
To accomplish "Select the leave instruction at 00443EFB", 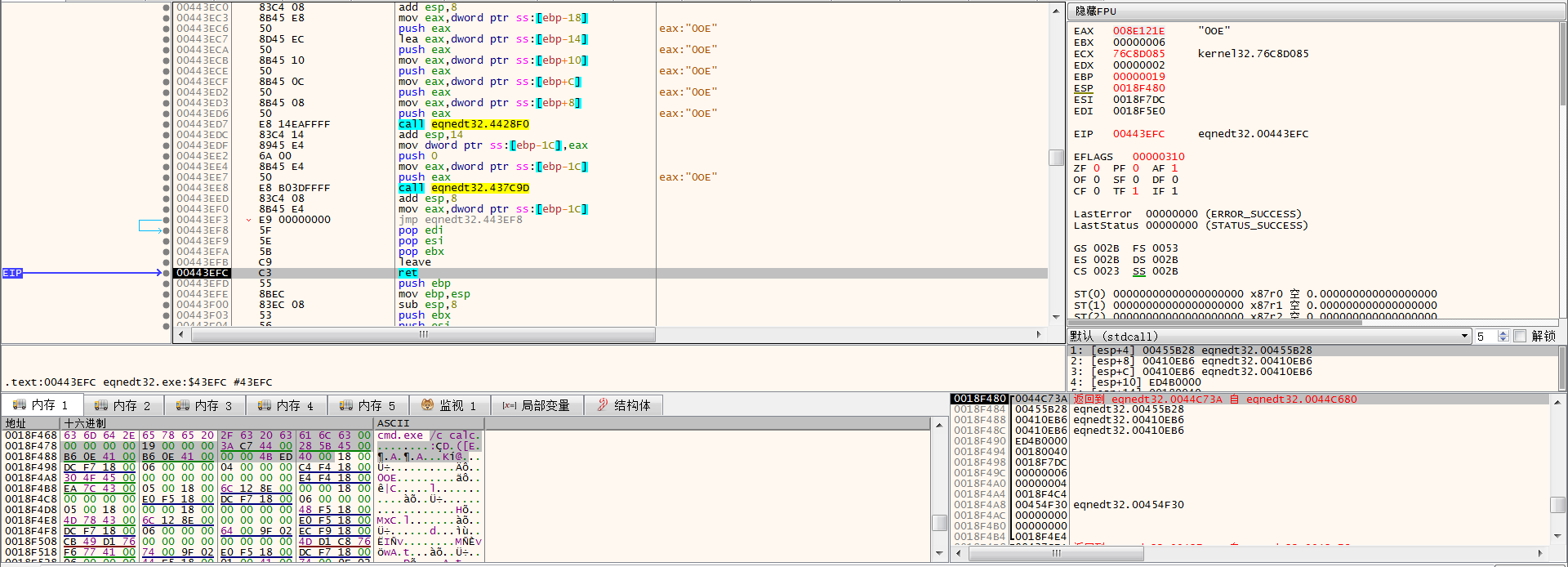I will coord(414,262).
